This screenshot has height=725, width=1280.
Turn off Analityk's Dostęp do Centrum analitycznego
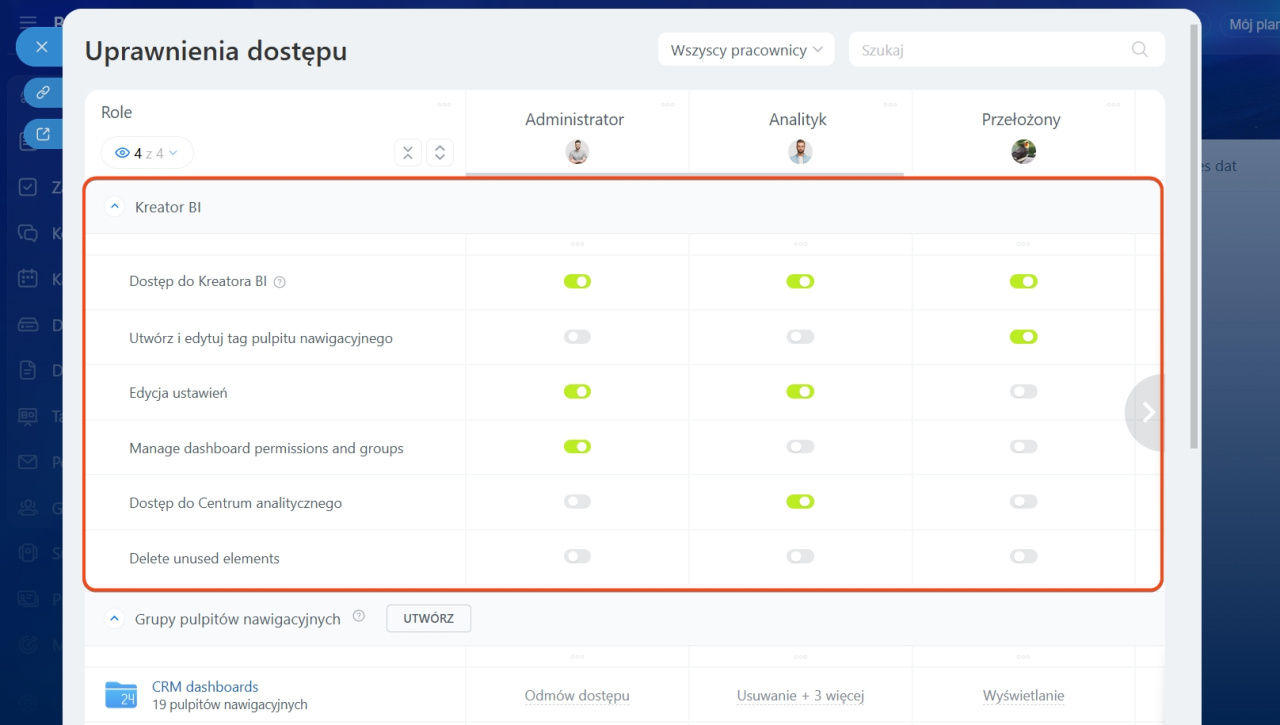point(800,502)
